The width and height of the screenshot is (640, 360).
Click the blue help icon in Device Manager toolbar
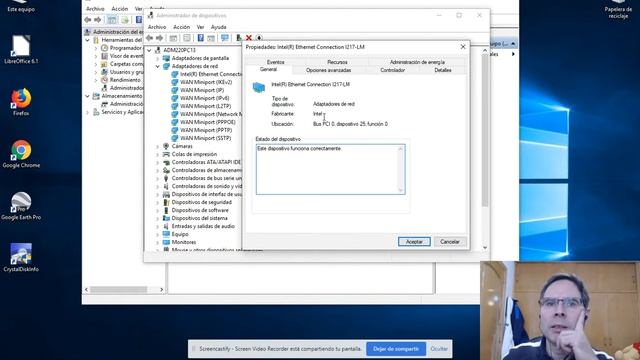tap(200, 38)
